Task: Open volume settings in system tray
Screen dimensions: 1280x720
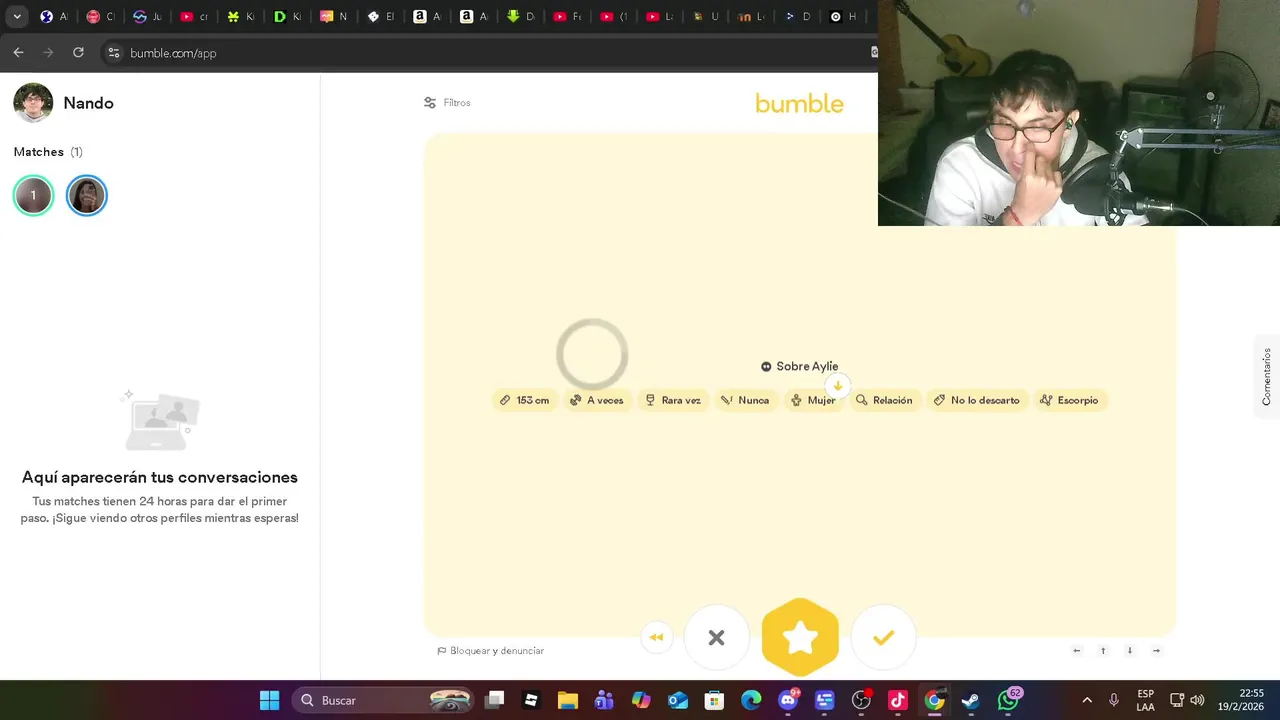Action: coord(1197,700)
